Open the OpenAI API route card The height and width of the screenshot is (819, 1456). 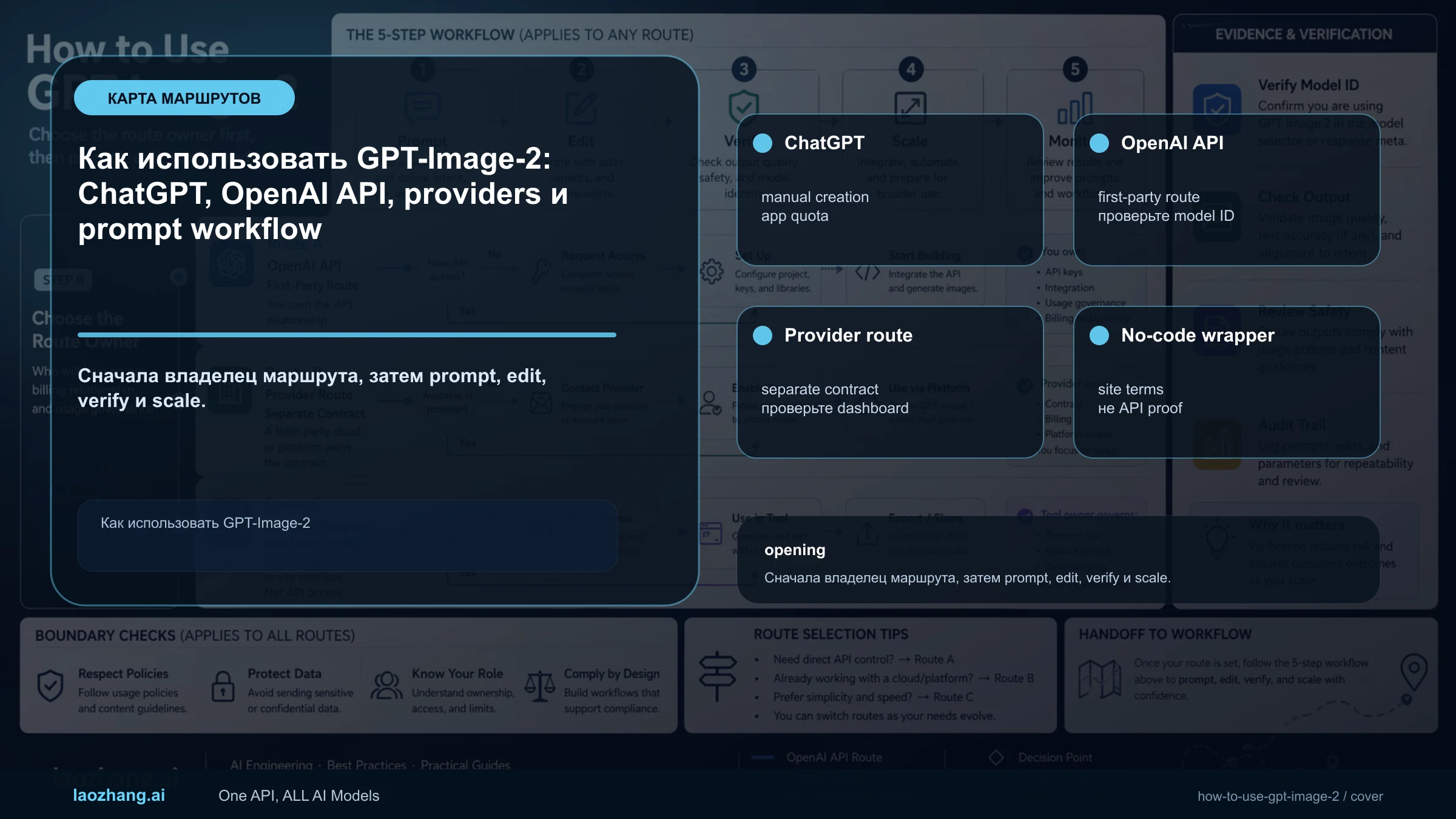pyautogui.click(x=1226, y=190)
